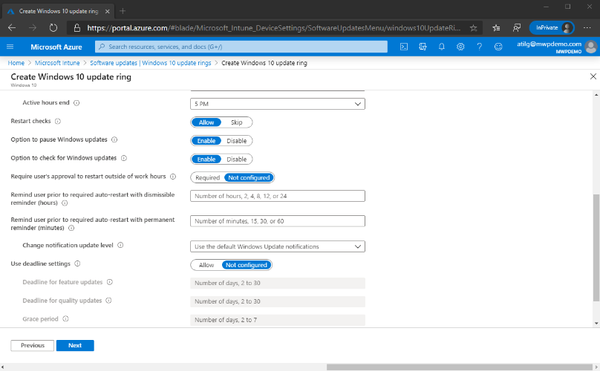The height and width of the screenshot is (371, 600).
Task: Click the Microsoft Azure logo text
Action: point(56,47)
